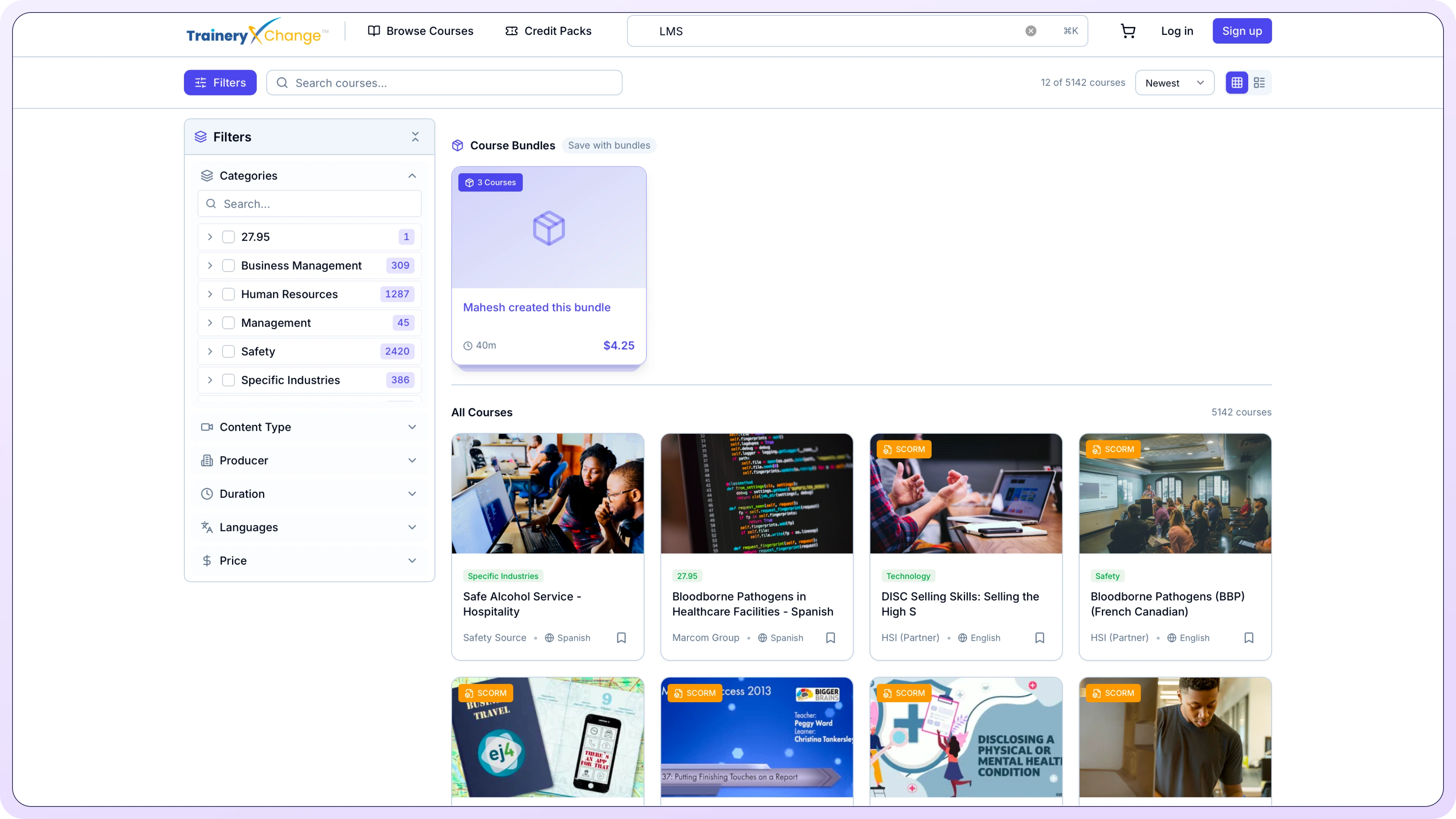The image size is (1456, 819).
Task: Open the Credit Packs page
Action: [x=548, y=31]
